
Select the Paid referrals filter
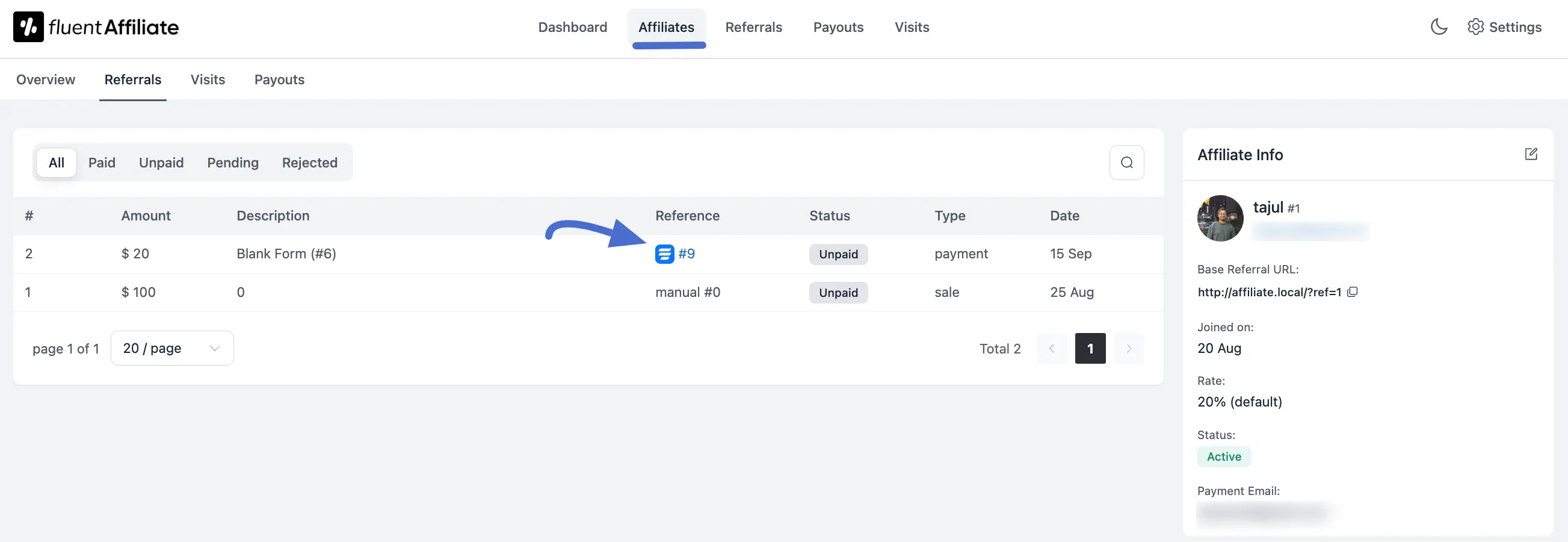pos(102,162)
